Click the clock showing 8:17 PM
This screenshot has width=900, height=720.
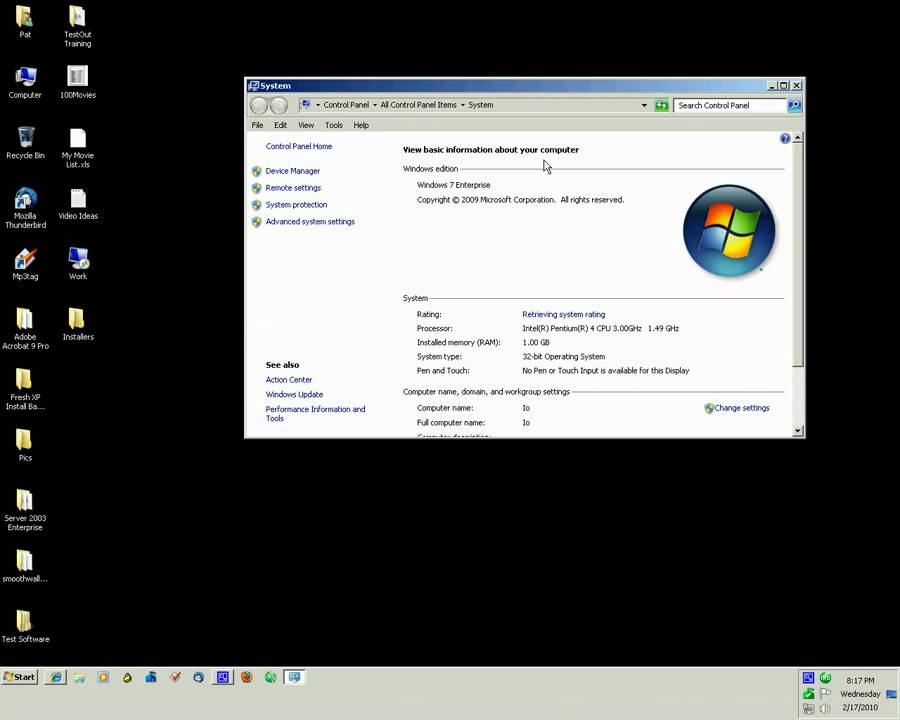(x=860, y=680)
